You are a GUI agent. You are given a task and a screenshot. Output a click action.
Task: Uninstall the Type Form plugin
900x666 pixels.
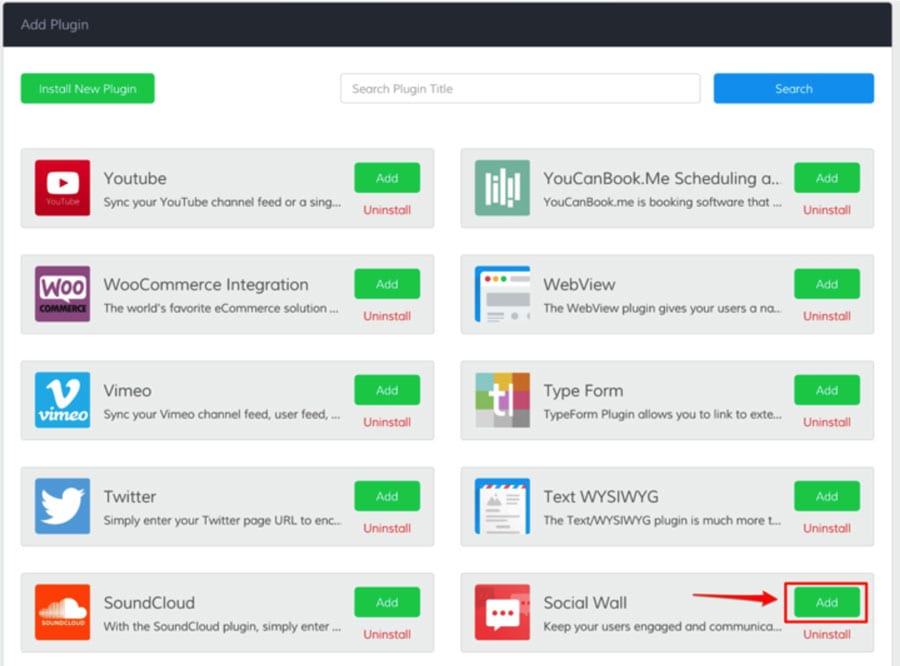coord(827,423)
